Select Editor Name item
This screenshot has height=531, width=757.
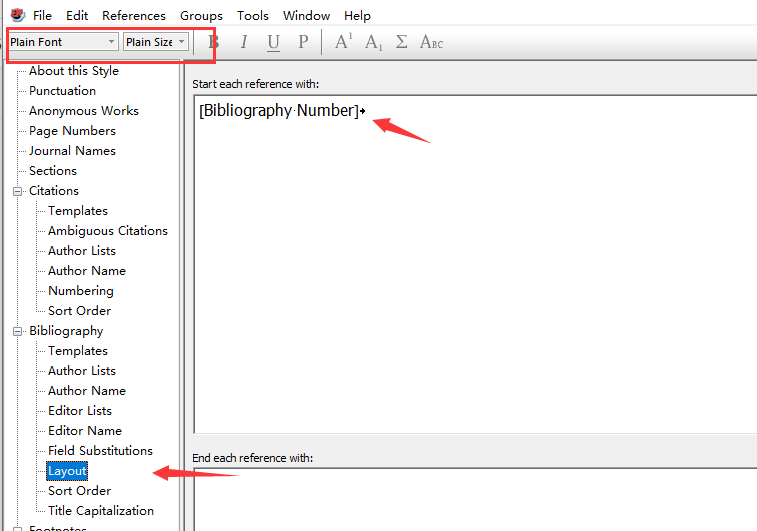pos(85,431)
